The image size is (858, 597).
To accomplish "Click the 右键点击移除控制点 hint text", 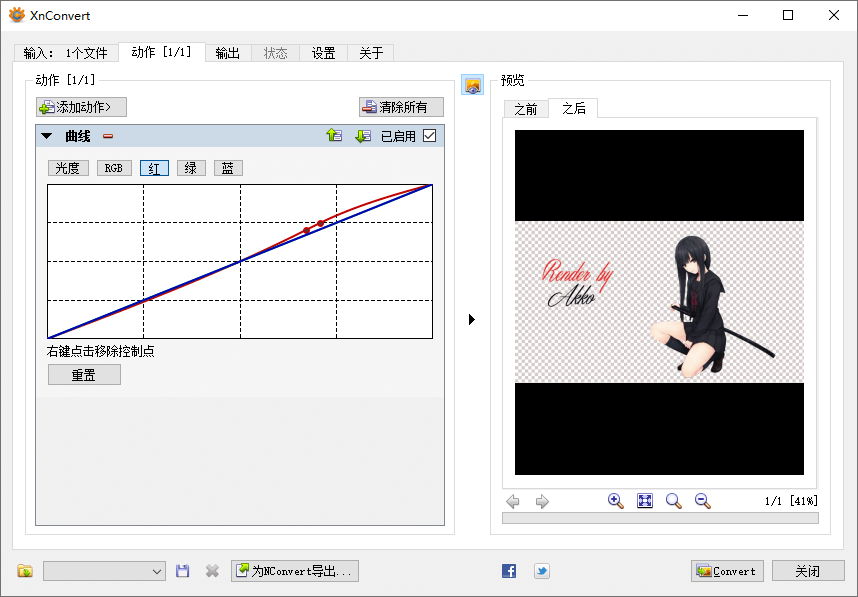I will 101,351.
